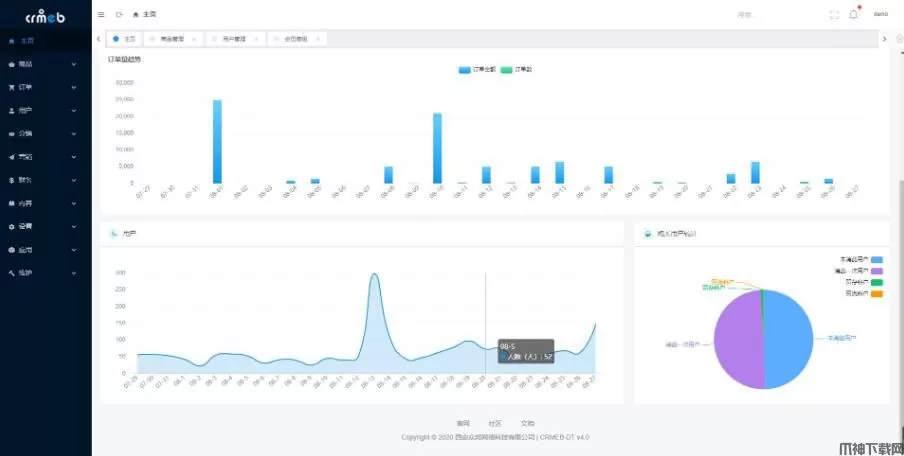Close the 用户管理 tab

255,39
